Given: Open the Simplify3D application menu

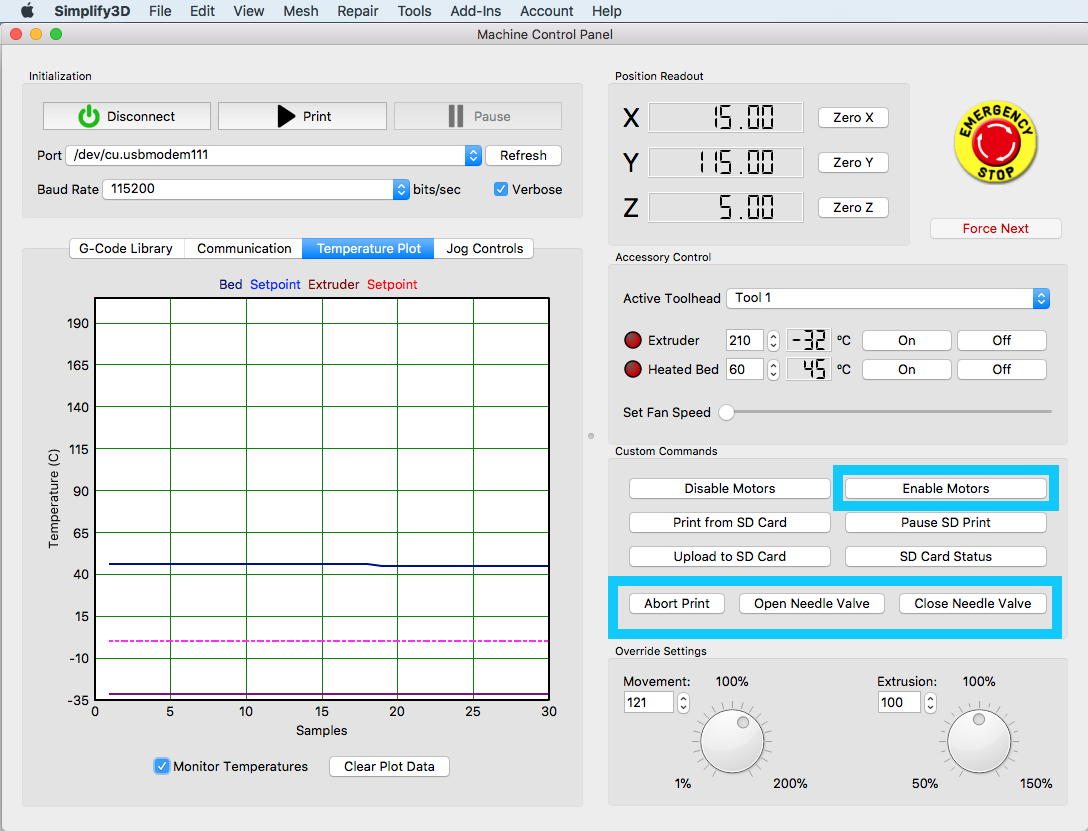Looking at the screenshot, I should pos(92,11).
